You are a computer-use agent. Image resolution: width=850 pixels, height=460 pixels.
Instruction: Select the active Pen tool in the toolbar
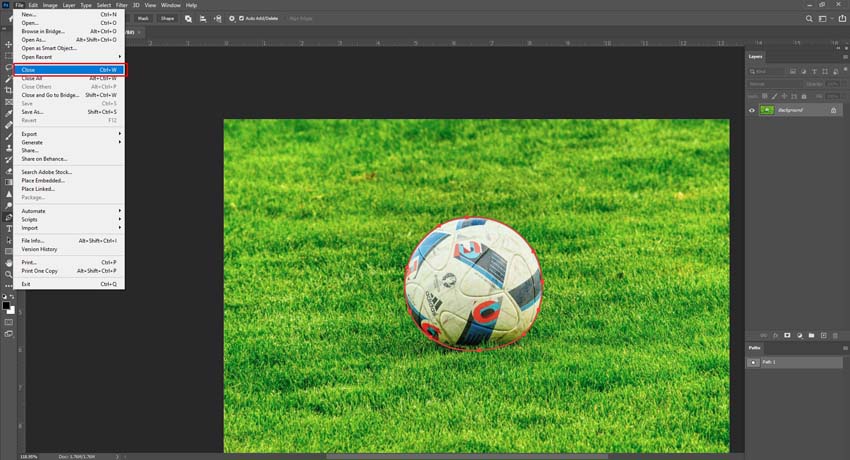(8, 217)
